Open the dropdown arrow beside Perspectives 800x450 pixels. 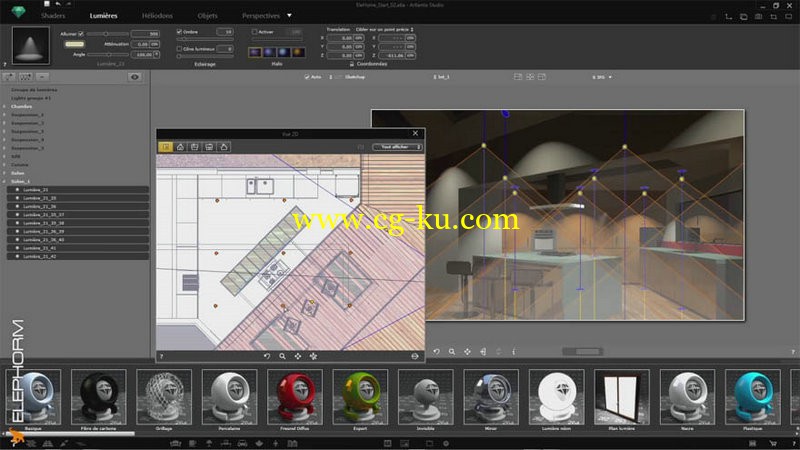pyautogui.click(x=289, y=15)
